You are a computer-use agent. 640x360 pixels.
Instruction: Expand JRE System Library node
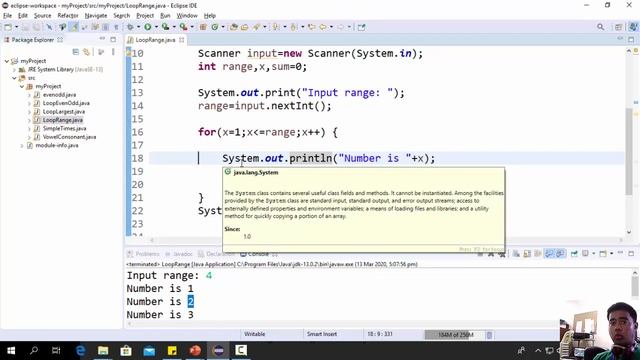[14, 69]
